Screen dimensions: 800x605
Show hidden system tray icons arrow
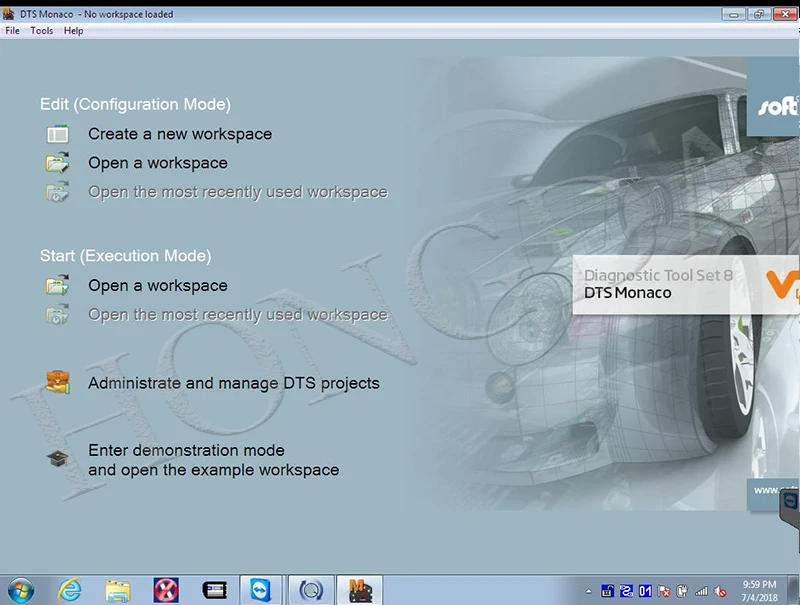point(588,592)
